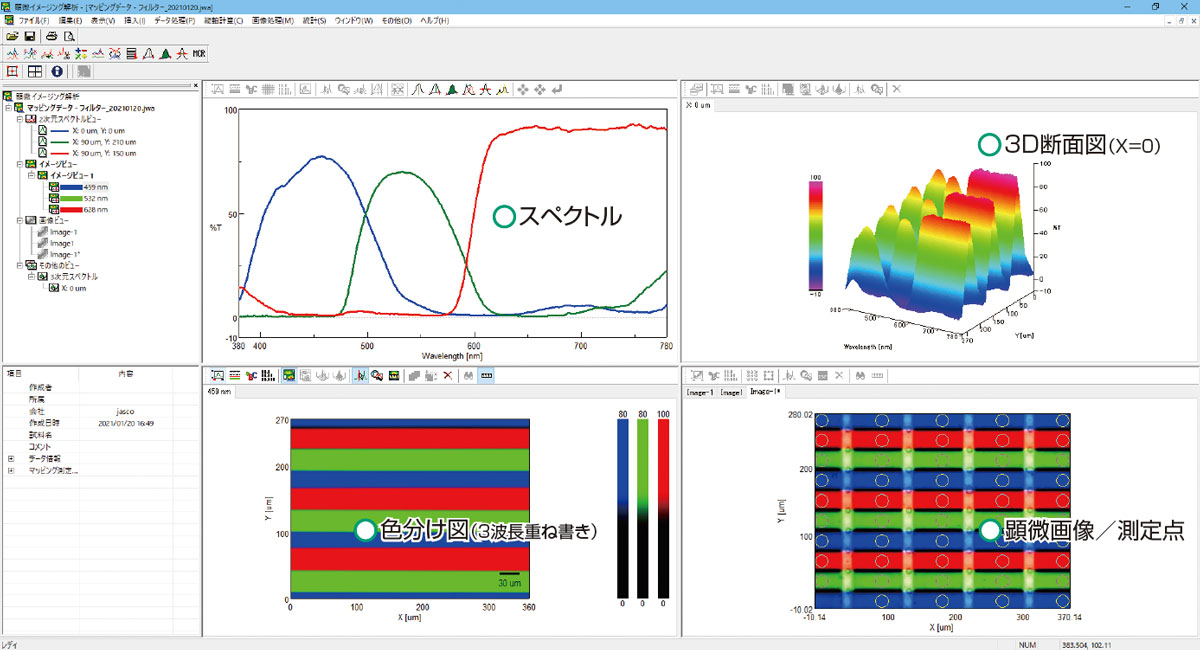Save the data using the floppy disk icon

31,37
